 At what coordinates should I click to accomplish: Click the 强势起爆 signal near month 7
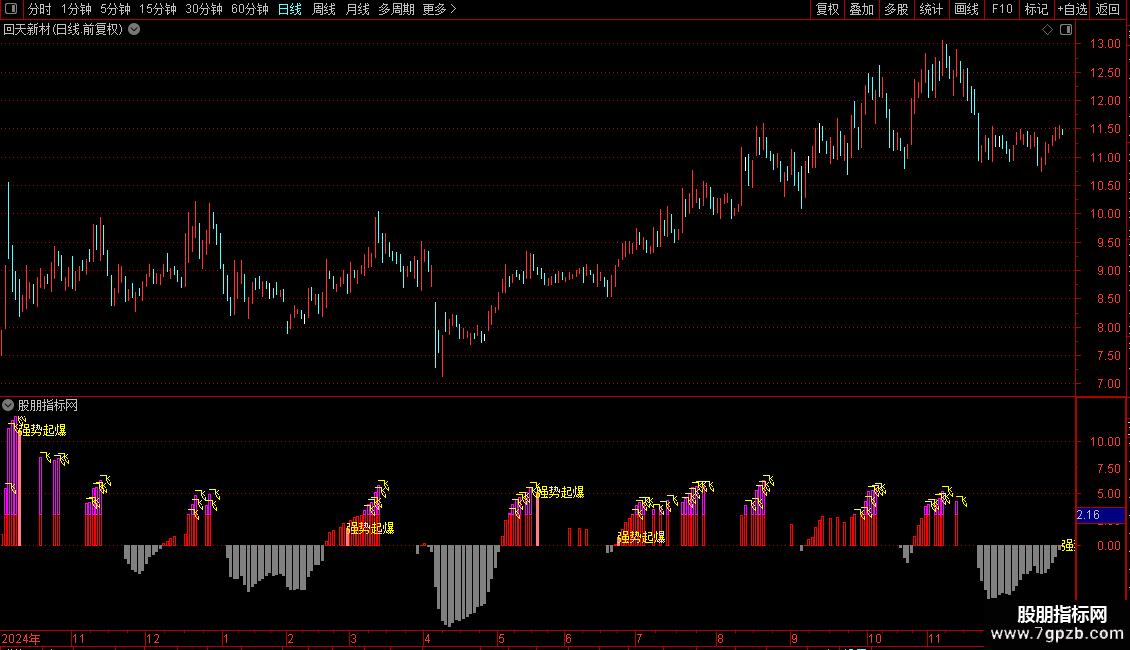[x=641, y=538]
